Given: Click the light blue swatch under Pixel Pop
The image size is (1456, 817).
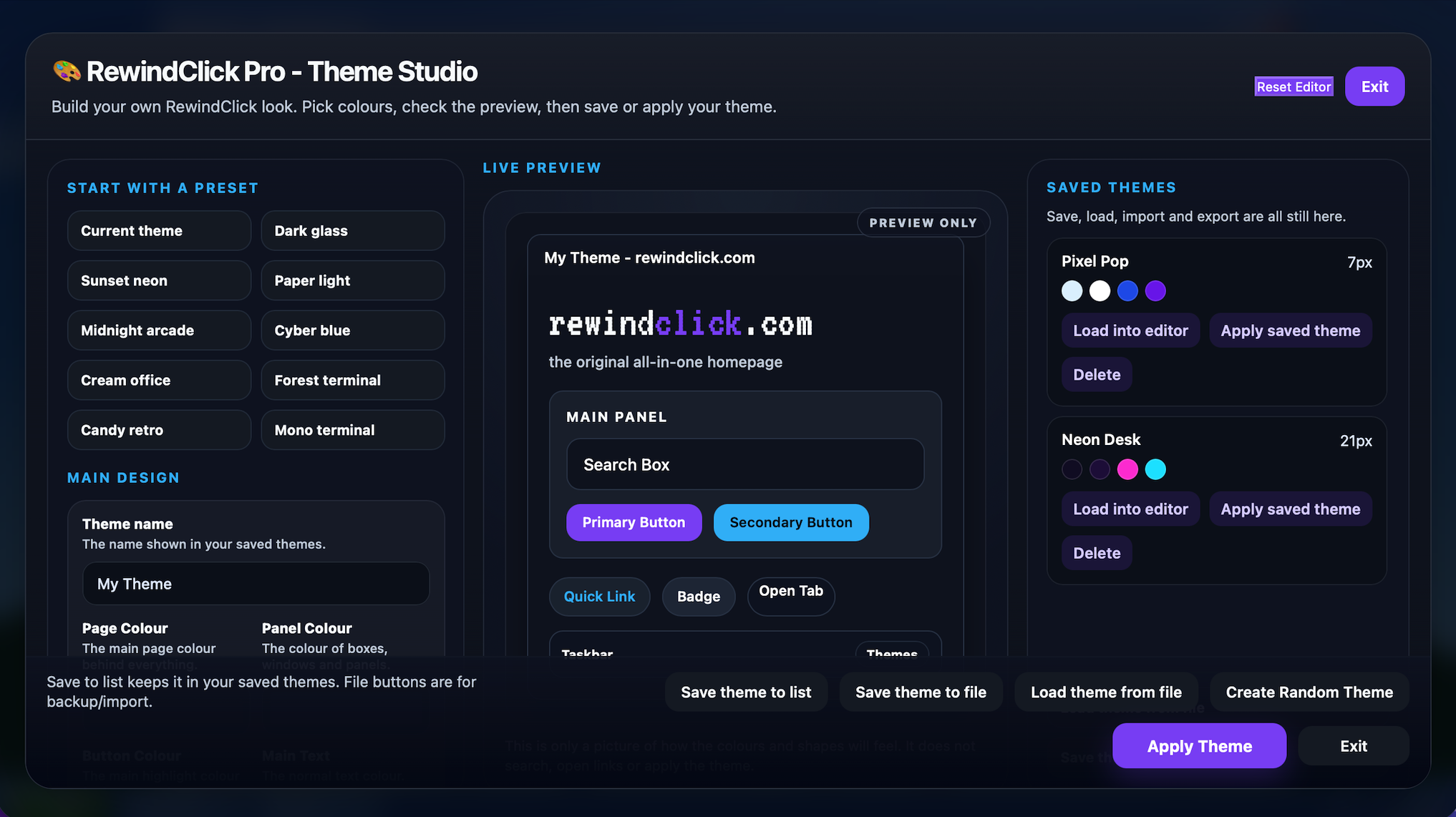Looking at the screenshot, I should tap(1072, 291).
